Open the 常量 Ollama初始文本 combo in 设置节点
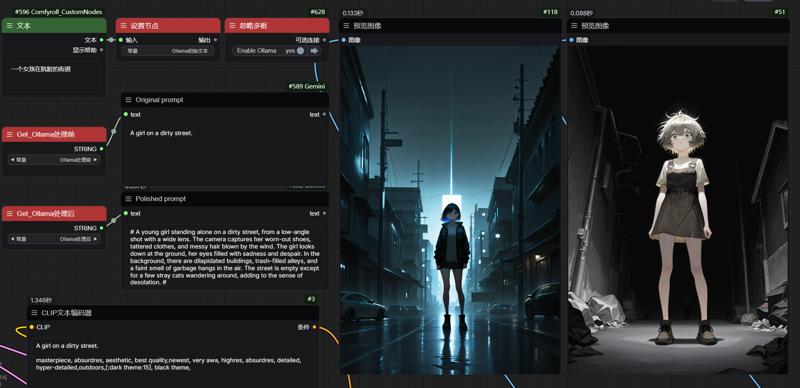This screenshot has width=800, height=388. 169,51
